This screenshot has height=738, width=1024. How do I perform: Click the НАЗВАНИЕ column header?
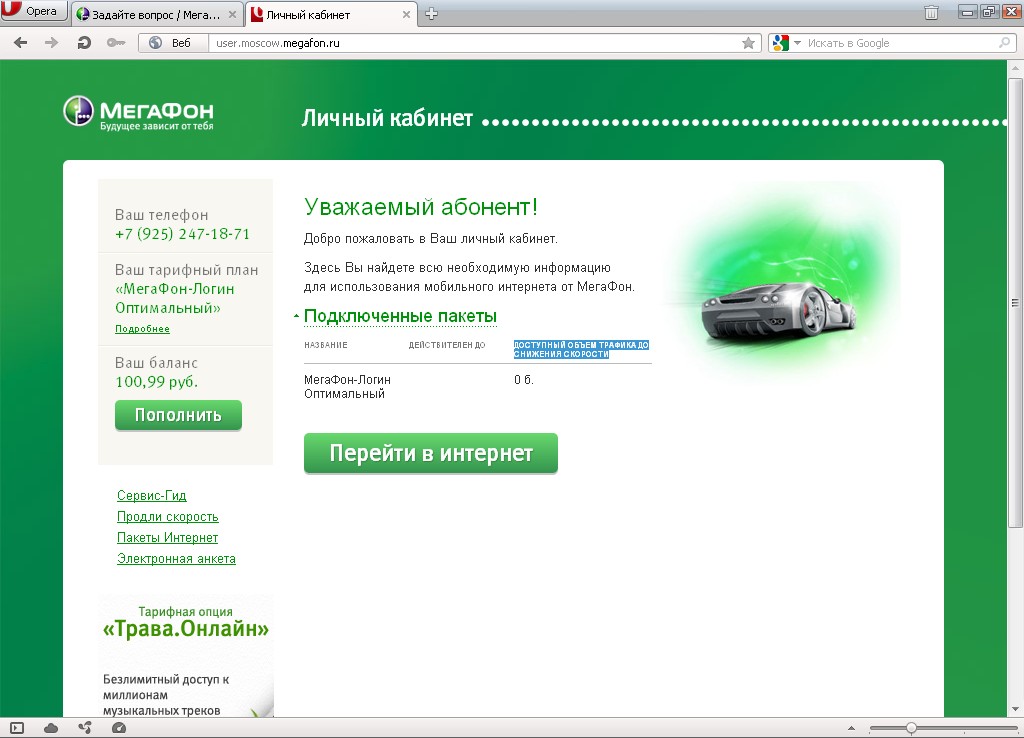coord(326,345)
